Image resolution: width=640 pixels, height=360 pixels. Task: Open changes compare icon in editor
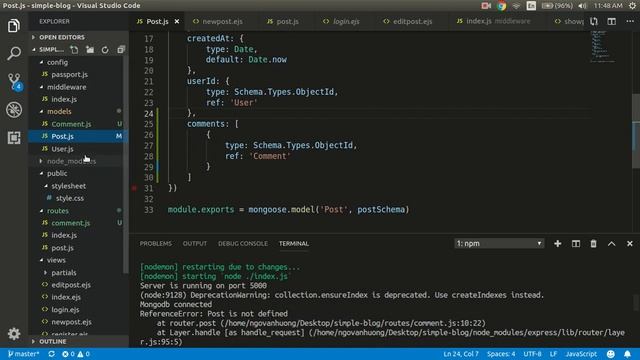tap(594, 21)
